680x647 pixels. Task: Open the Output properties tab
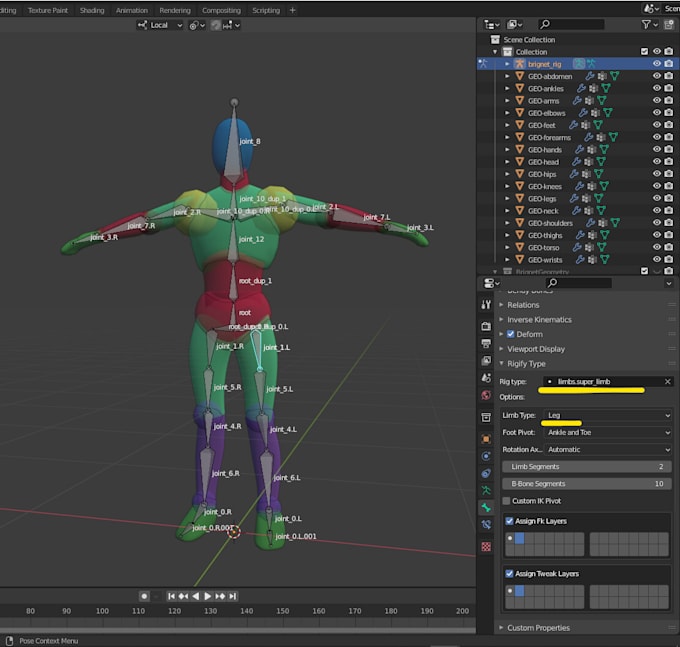[486, 343]
